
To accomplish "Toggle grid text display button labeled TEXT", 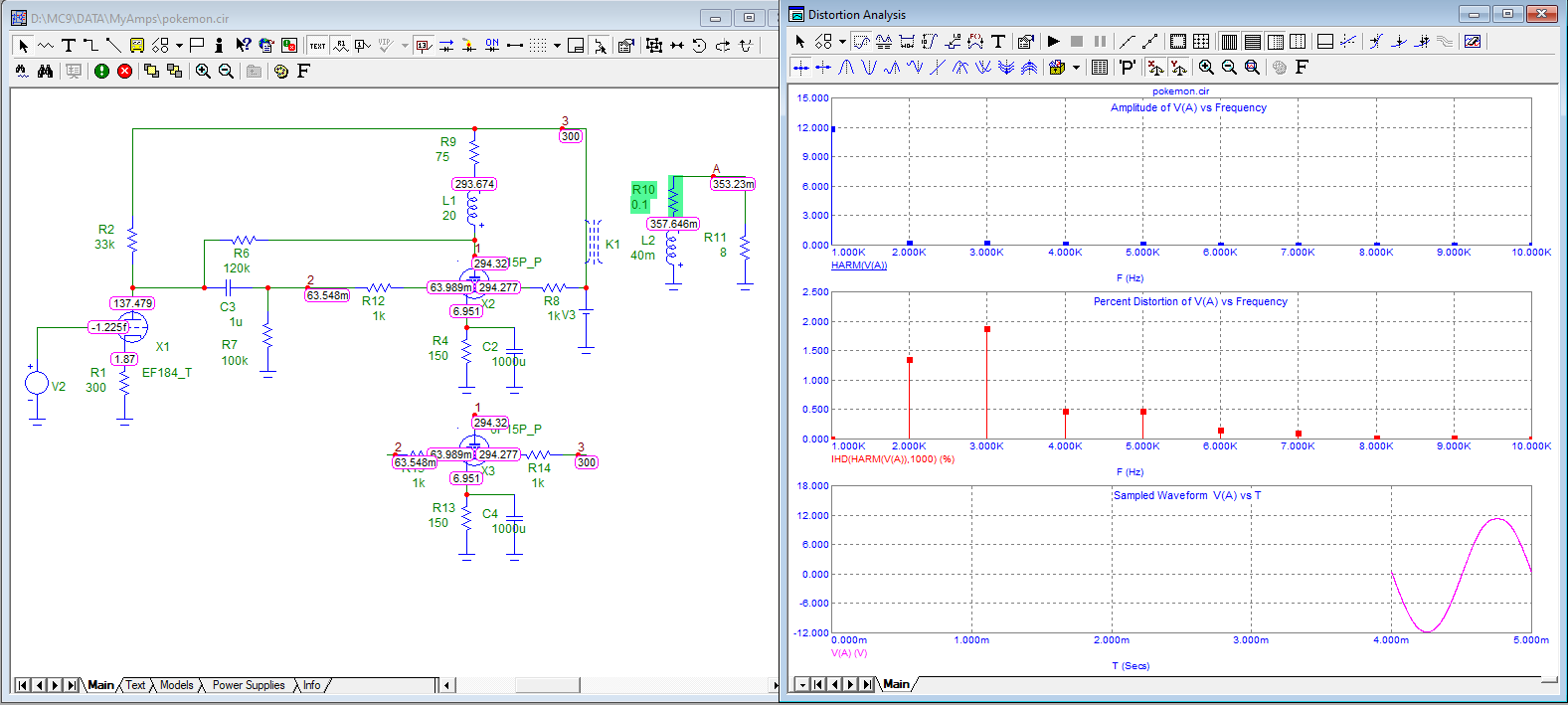I will pos(317,46).
